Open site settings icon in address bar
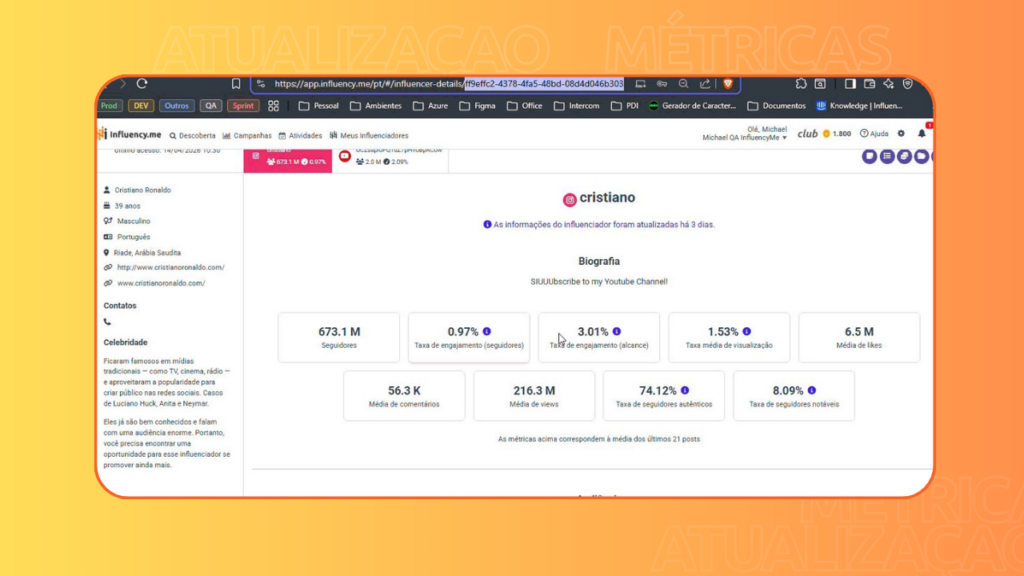The height and width of the screenshot is (576, 1024). (261, 84)
